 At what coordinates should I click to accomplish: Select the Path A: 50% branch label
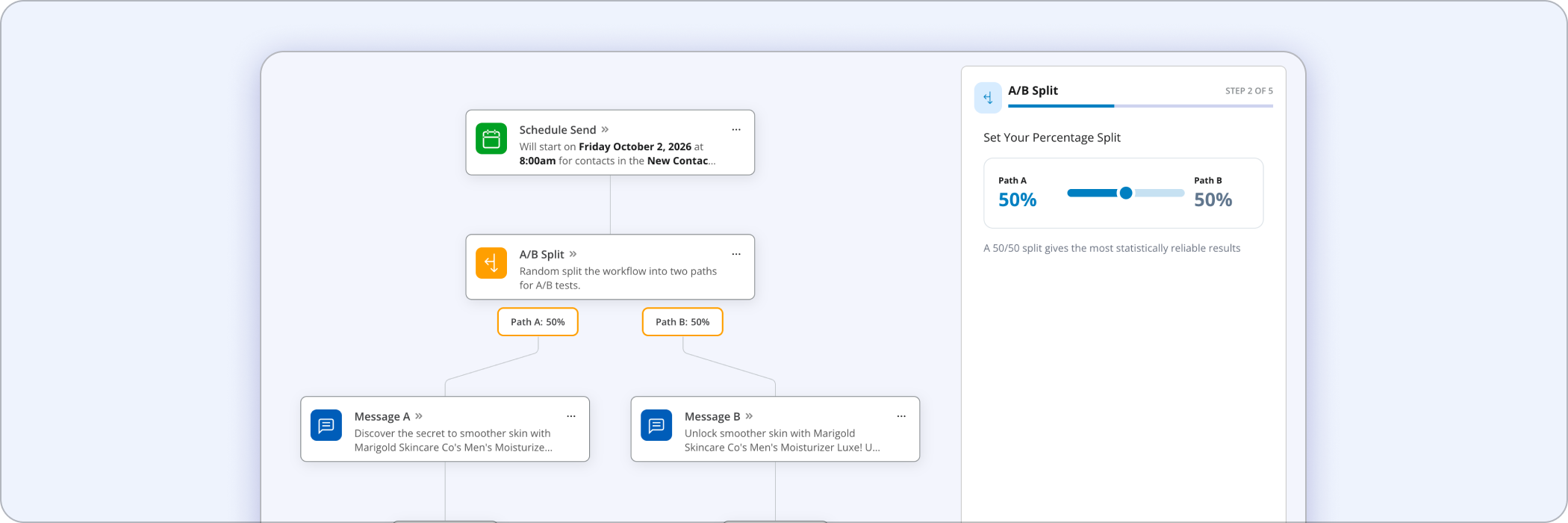[x=538, y=322]
